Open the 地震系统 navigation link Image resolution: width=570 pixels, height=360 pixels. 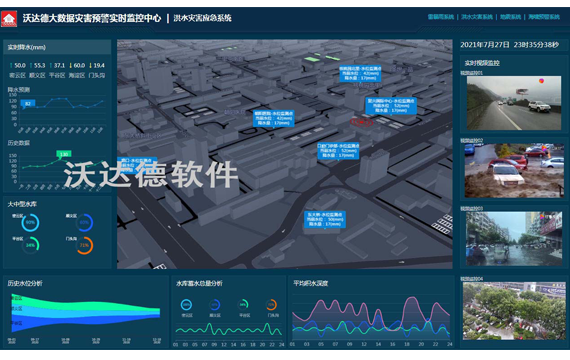510,17
